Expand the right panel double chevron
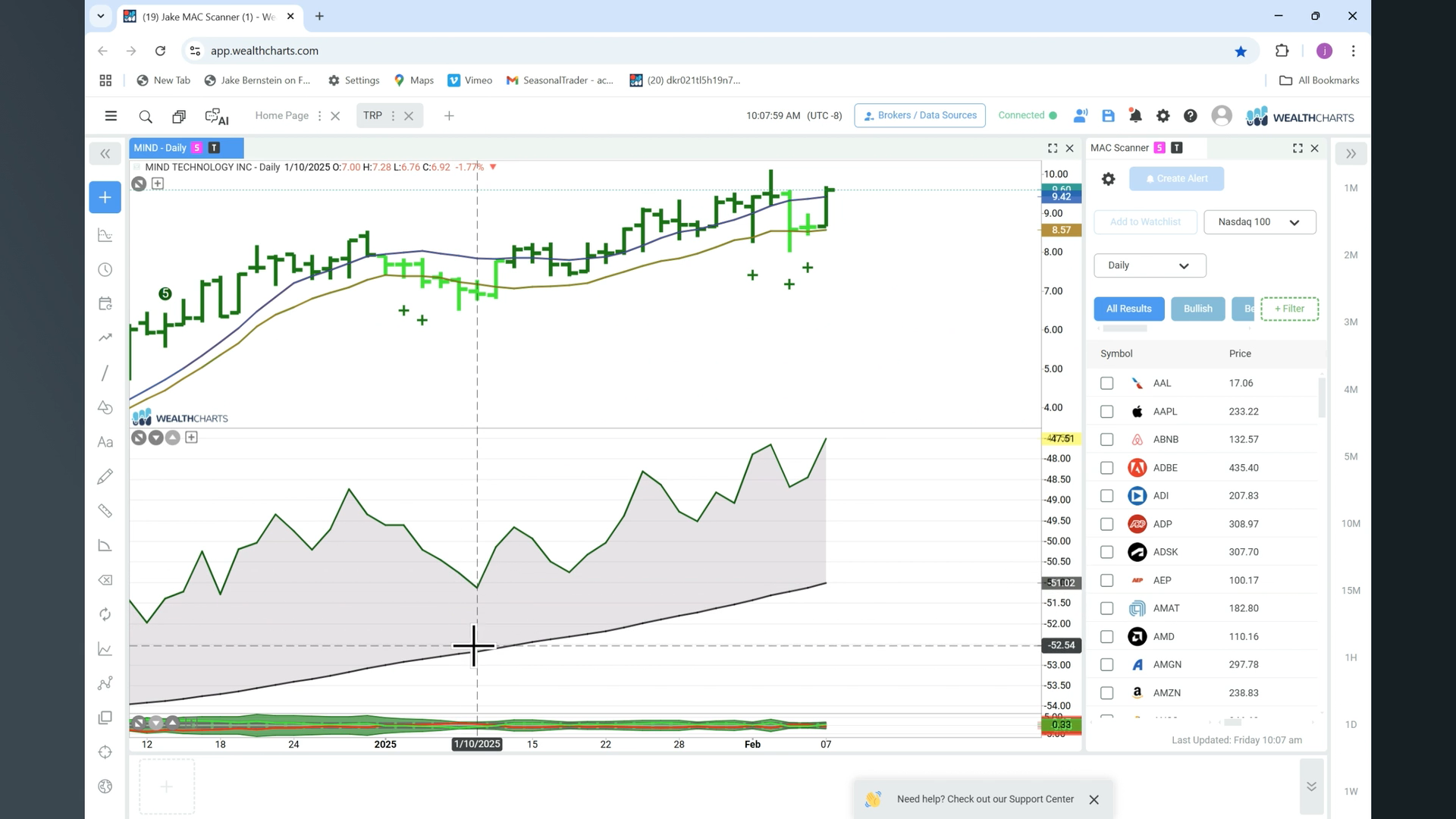The image size is (1456, 819). [1351, 154]
